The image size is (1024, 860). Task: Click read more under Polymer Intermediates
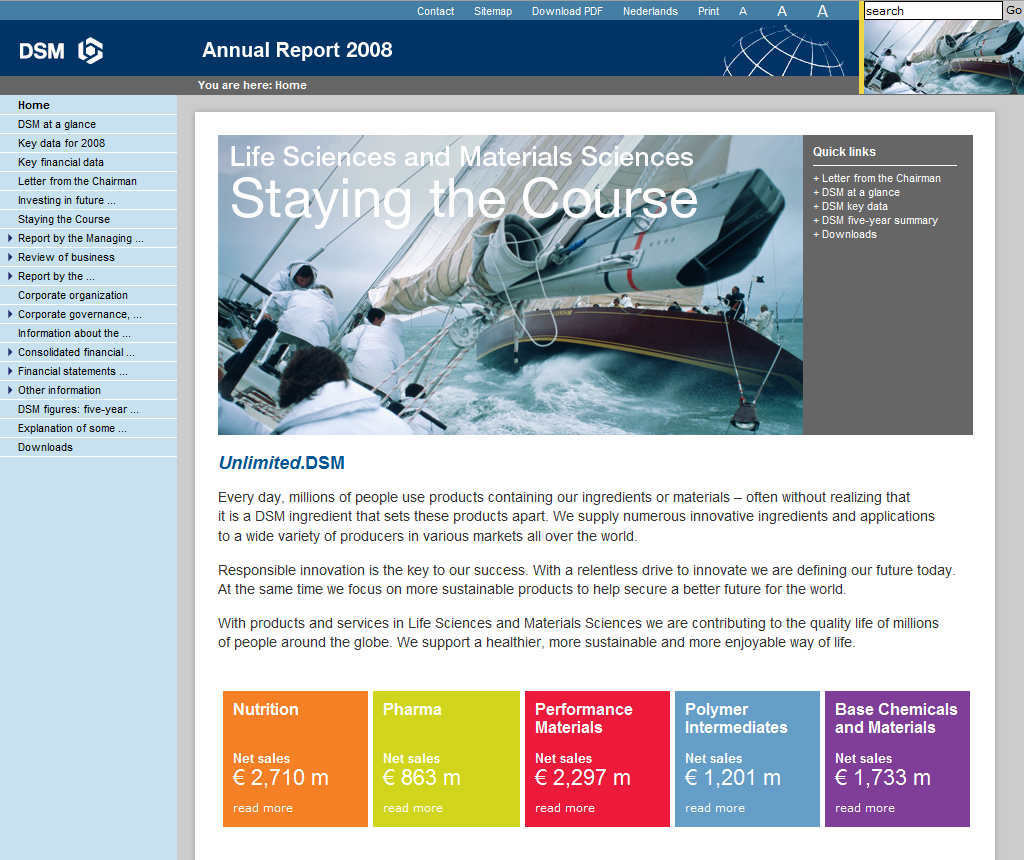(715, 808)
